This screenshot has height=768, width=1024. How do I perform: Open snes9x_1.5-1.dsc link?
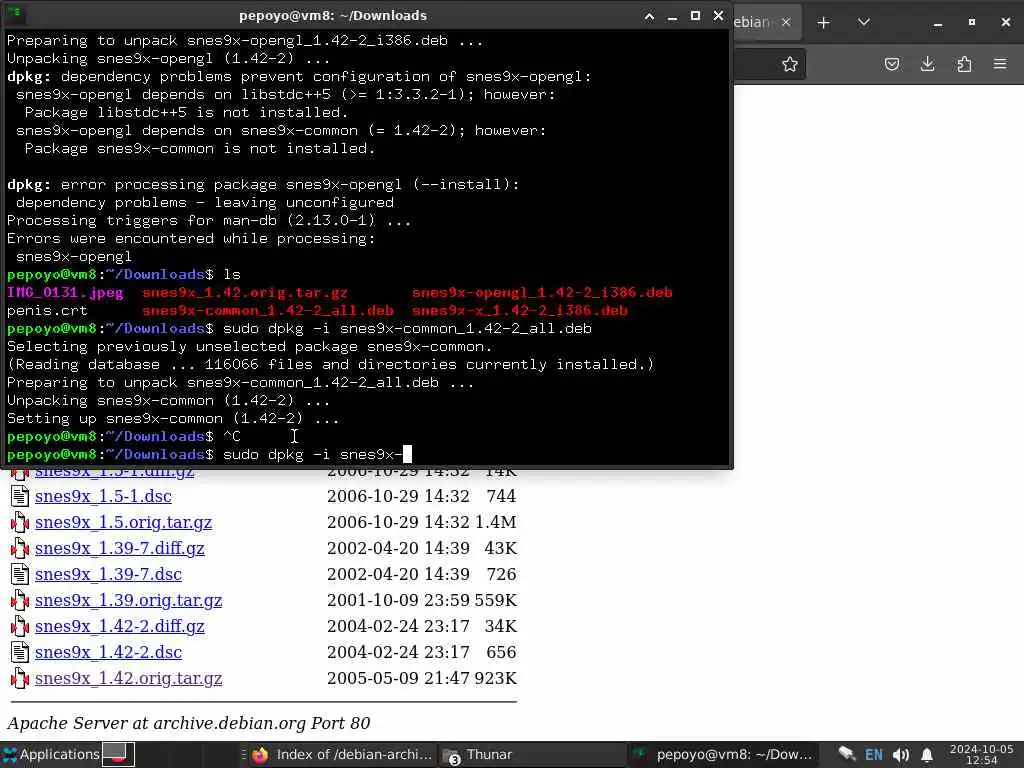click(103, 496)
